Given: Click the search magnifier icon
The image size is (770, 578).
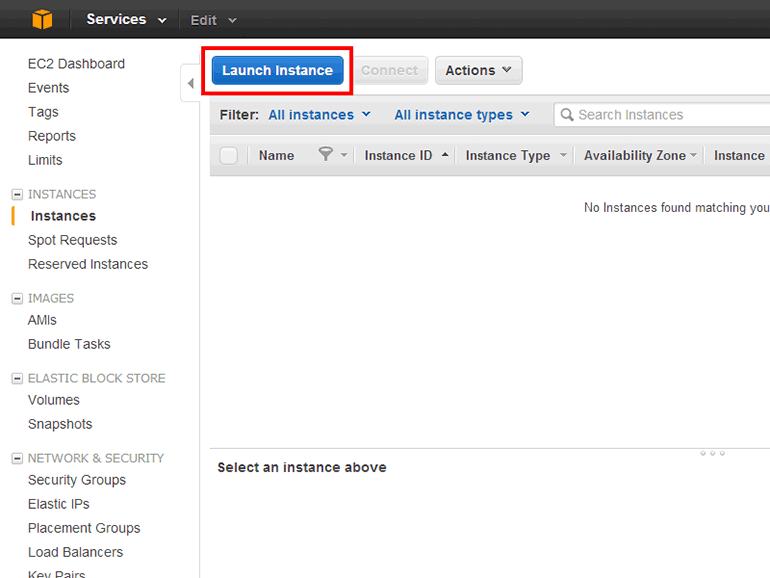Looking at the screenshot, I should coord(567,115).
